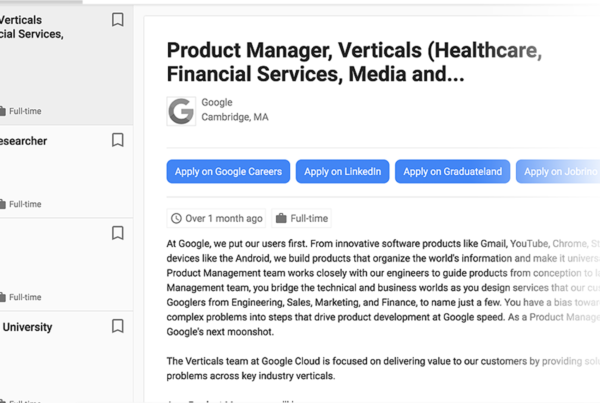The width and height of the screenshot is (600, 403).
Task: Apply on Jobrino button
Action: [558, 171]
